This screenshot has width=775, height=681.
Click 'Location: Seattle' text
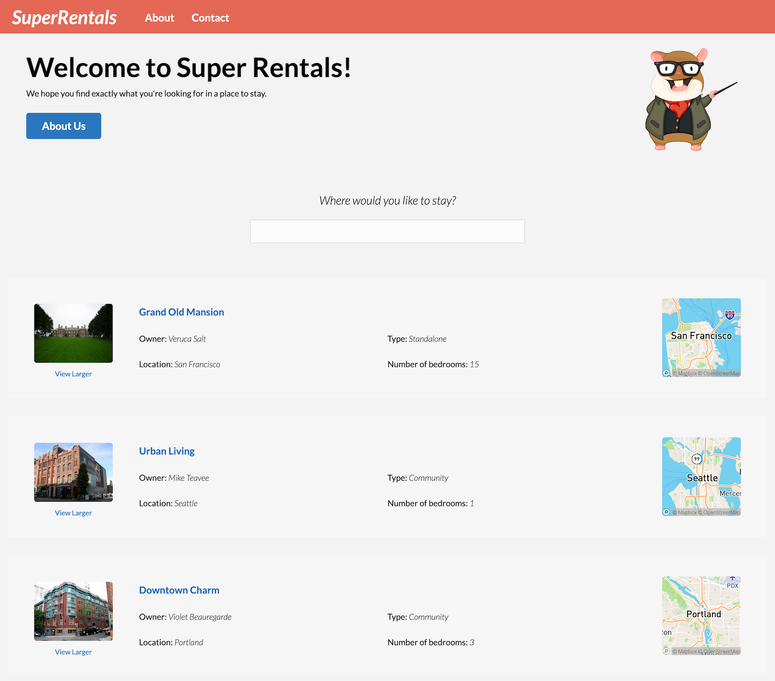pos(168,504)
